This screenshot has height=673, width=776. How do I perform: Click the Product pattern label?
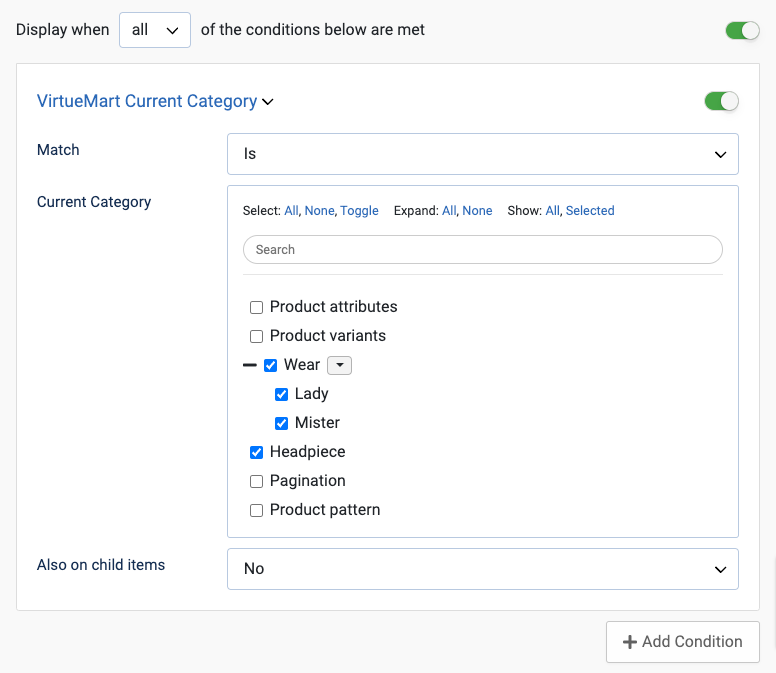[325, 510]
